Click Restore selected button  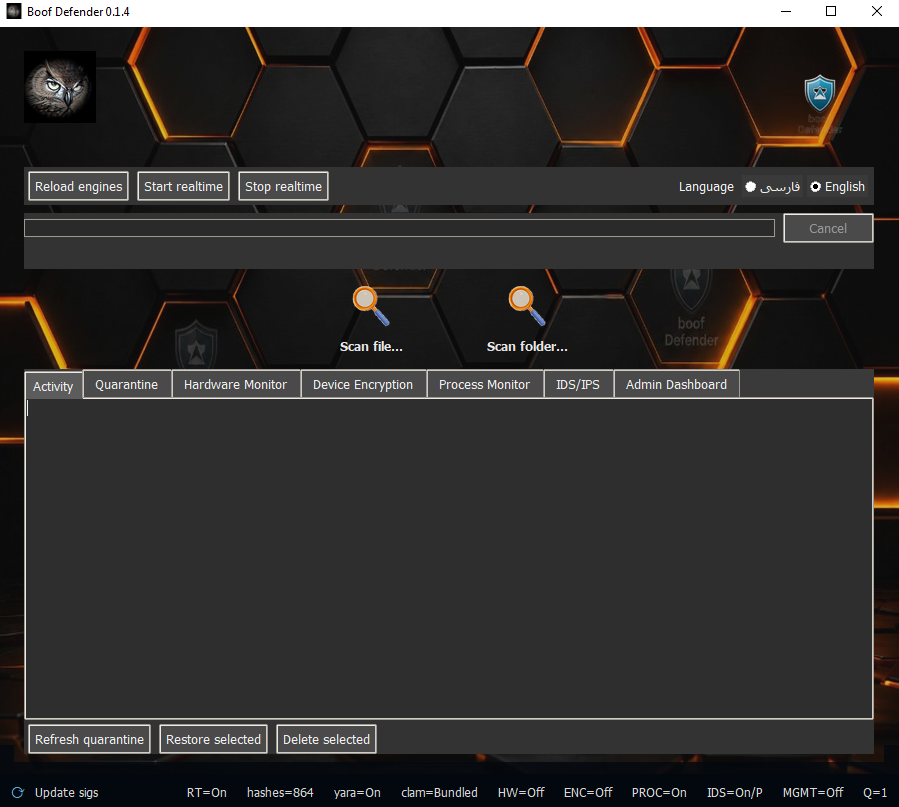(x=213, y=739)
